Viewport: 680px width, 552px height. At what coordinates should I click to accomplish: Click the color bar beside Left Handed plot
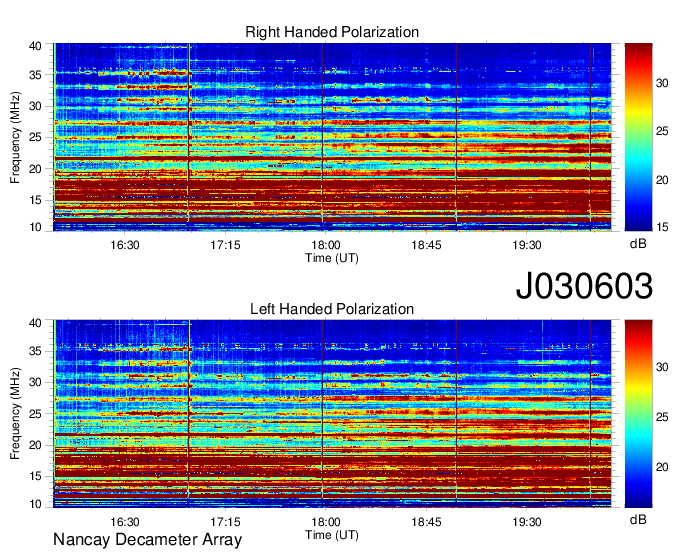coord(638,414)
